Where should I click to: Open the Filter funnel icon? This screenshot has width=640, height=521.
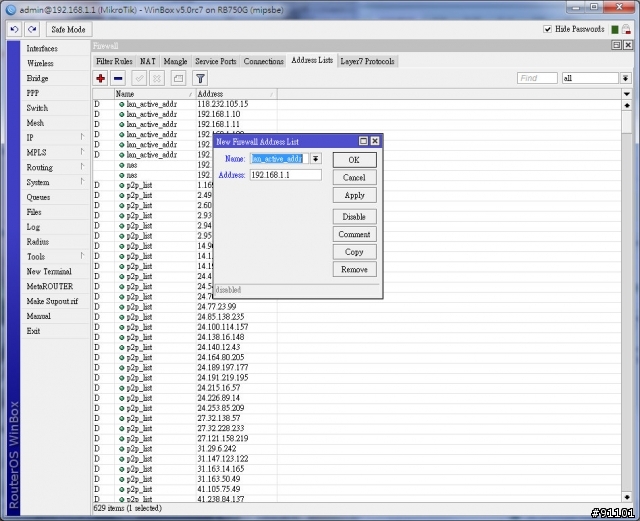pos(200,78)
